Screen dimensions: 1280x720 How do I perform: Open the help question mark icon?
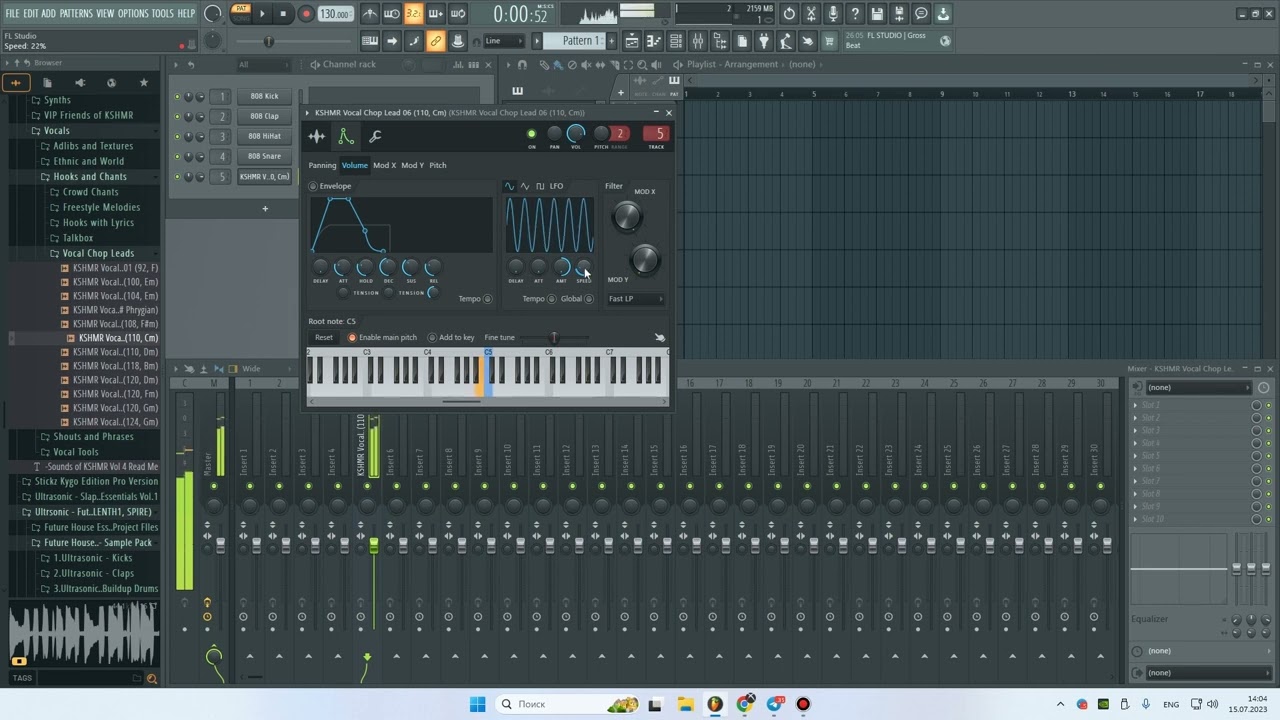(855, 14)
